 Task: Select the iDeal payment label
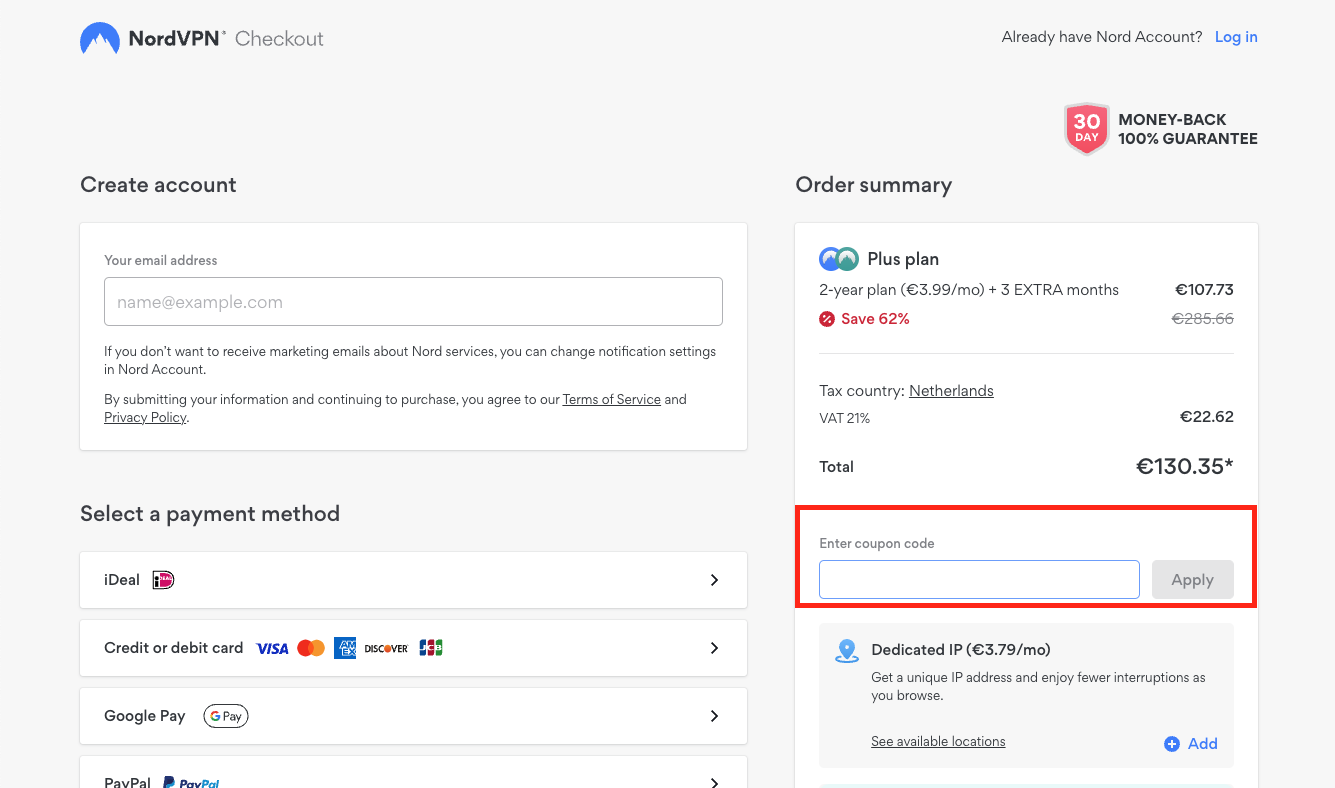tap(122, 580)
